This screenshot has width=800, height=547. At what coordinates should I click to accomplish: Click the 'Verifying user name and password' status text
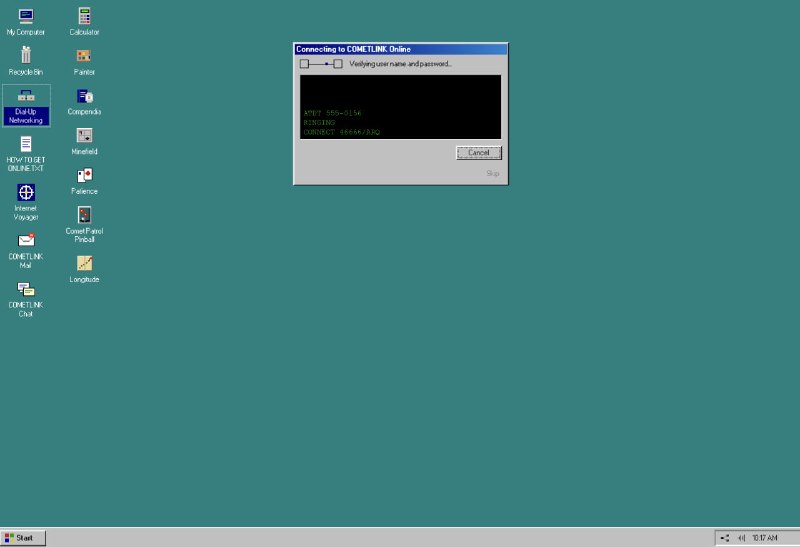tap(401, 64)
